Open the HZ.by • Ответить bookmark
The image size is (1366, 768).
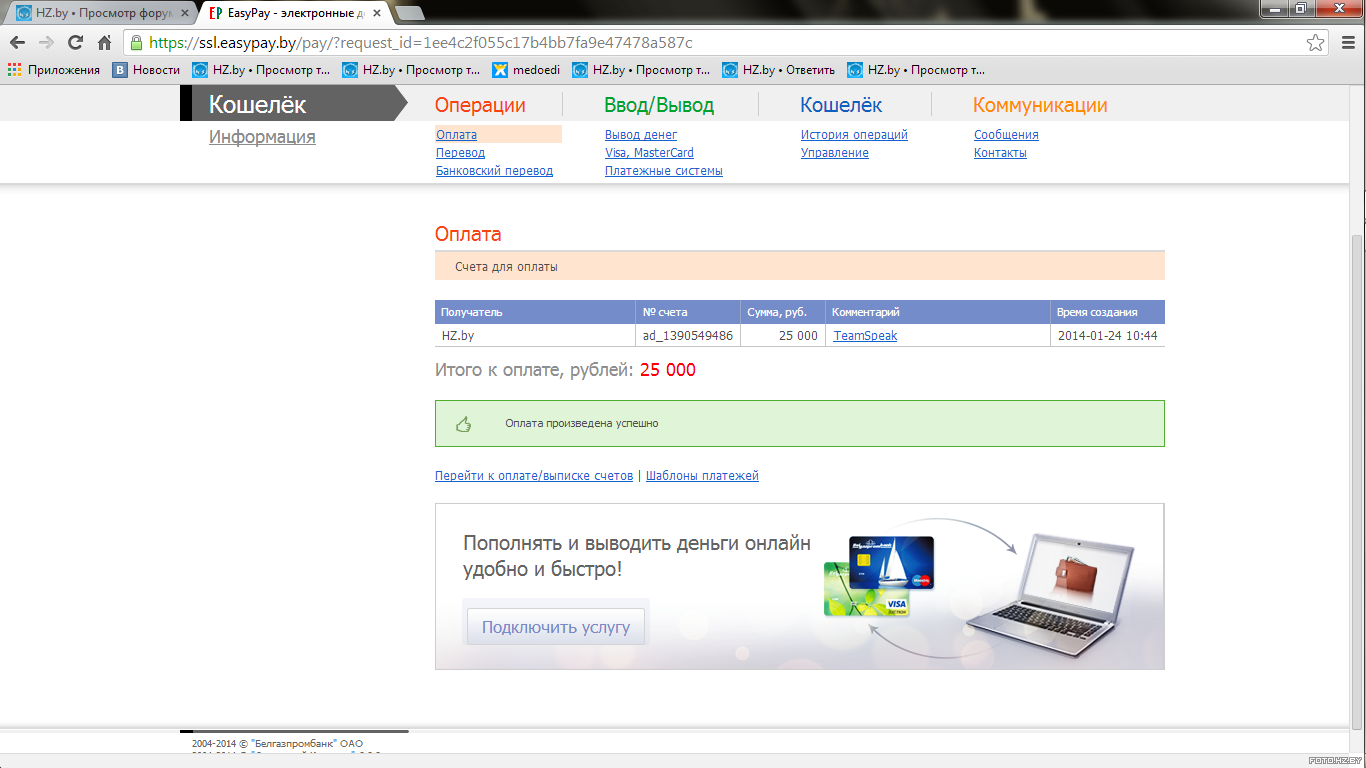[x=778, y=70]
